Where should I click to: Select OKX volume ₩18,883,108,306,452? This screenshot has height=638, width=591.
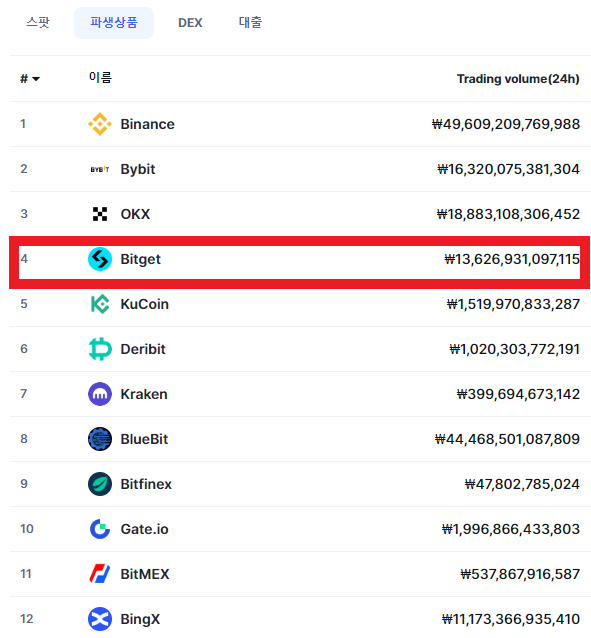pyautogui.click(x=508, y=214)
